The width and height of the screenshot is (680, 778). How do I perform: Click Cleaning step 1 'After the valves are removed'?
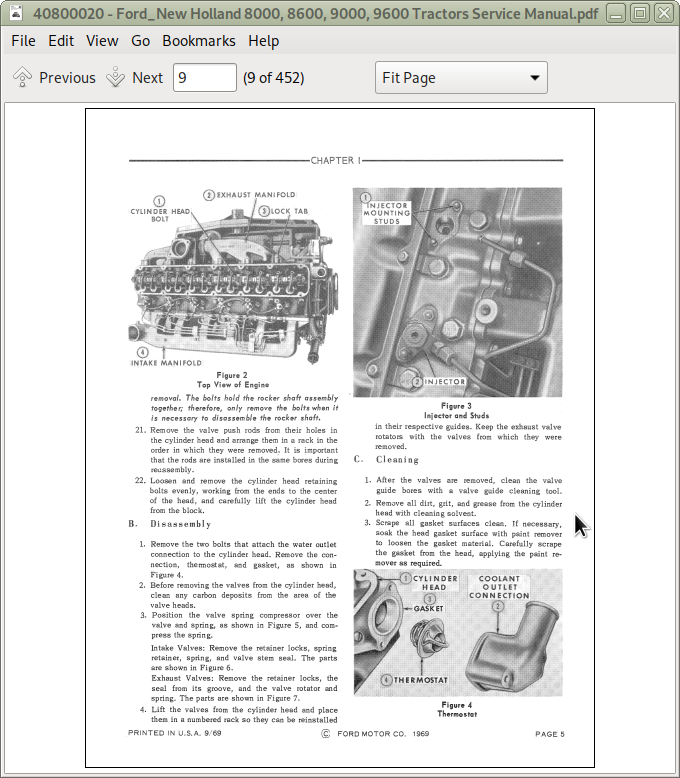463,486
